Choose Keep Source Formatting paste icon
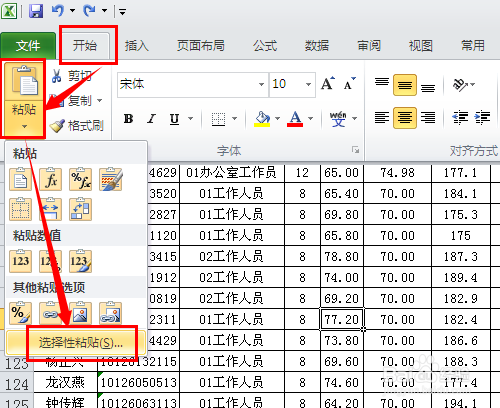The width and height of the screenshot is (500, 408). (111, 179)
